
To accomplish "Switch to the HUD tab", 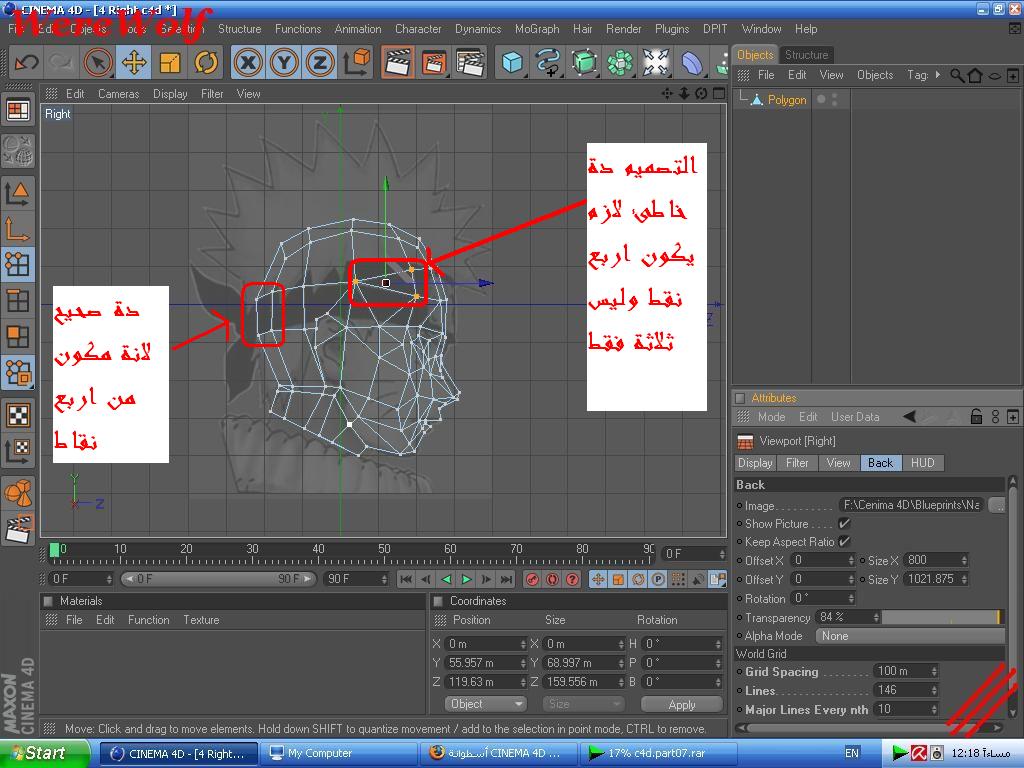I will pyautogui.click(x=922, y=463).
